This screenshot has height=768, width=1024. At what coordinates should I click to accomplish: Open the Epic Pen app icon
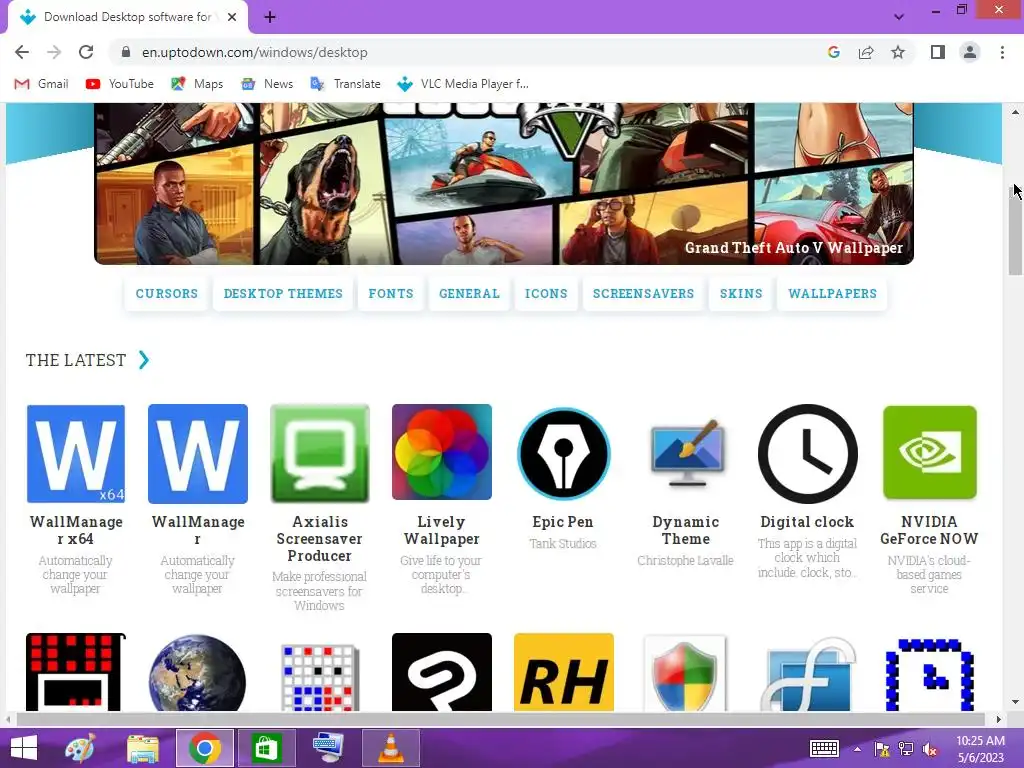pos(564,453)
